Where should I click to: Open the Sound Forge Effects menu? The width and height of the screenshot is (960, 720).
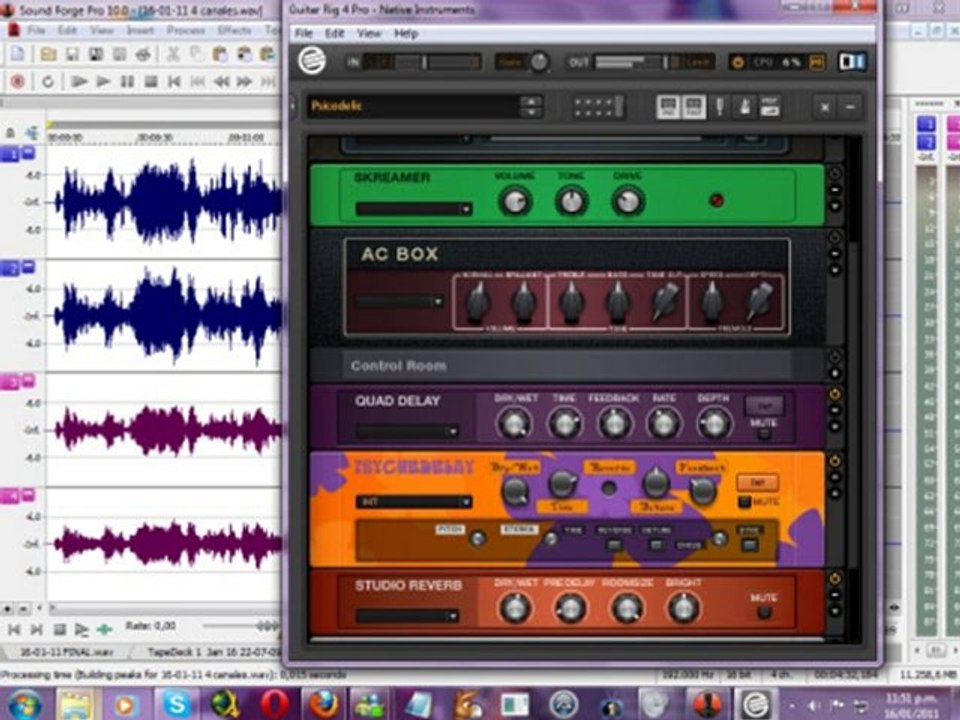coord(234,30)
